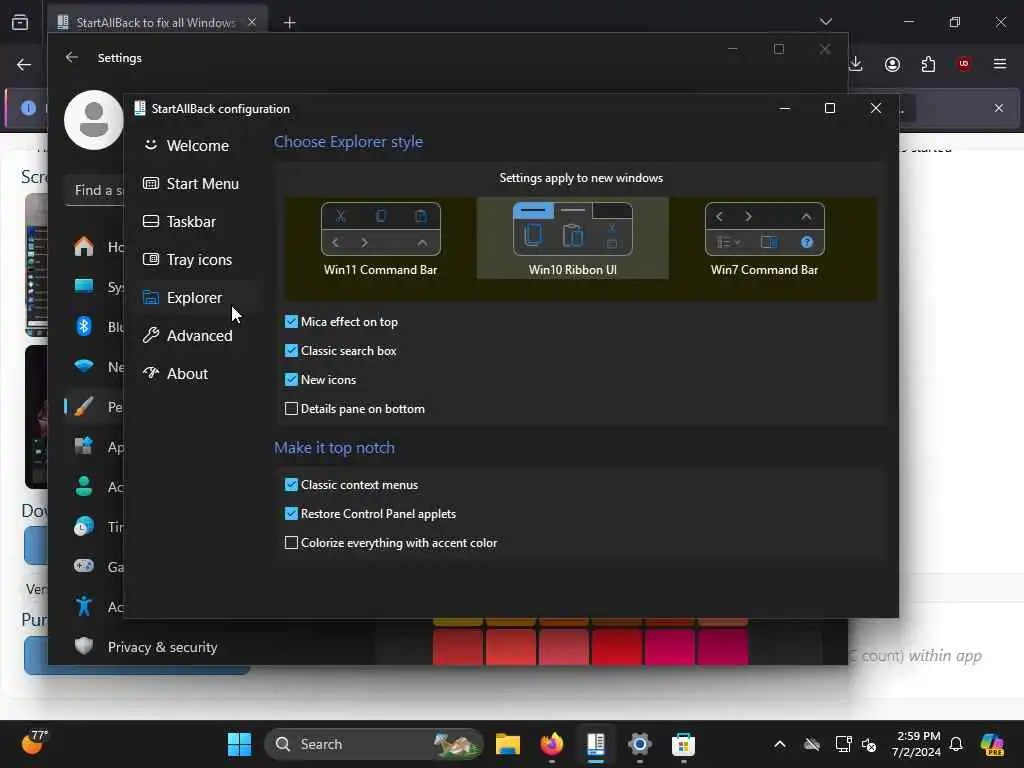Click the Gaming controller icon in Settings
This screenshot has height=768, width=1024.
point(84,566)
